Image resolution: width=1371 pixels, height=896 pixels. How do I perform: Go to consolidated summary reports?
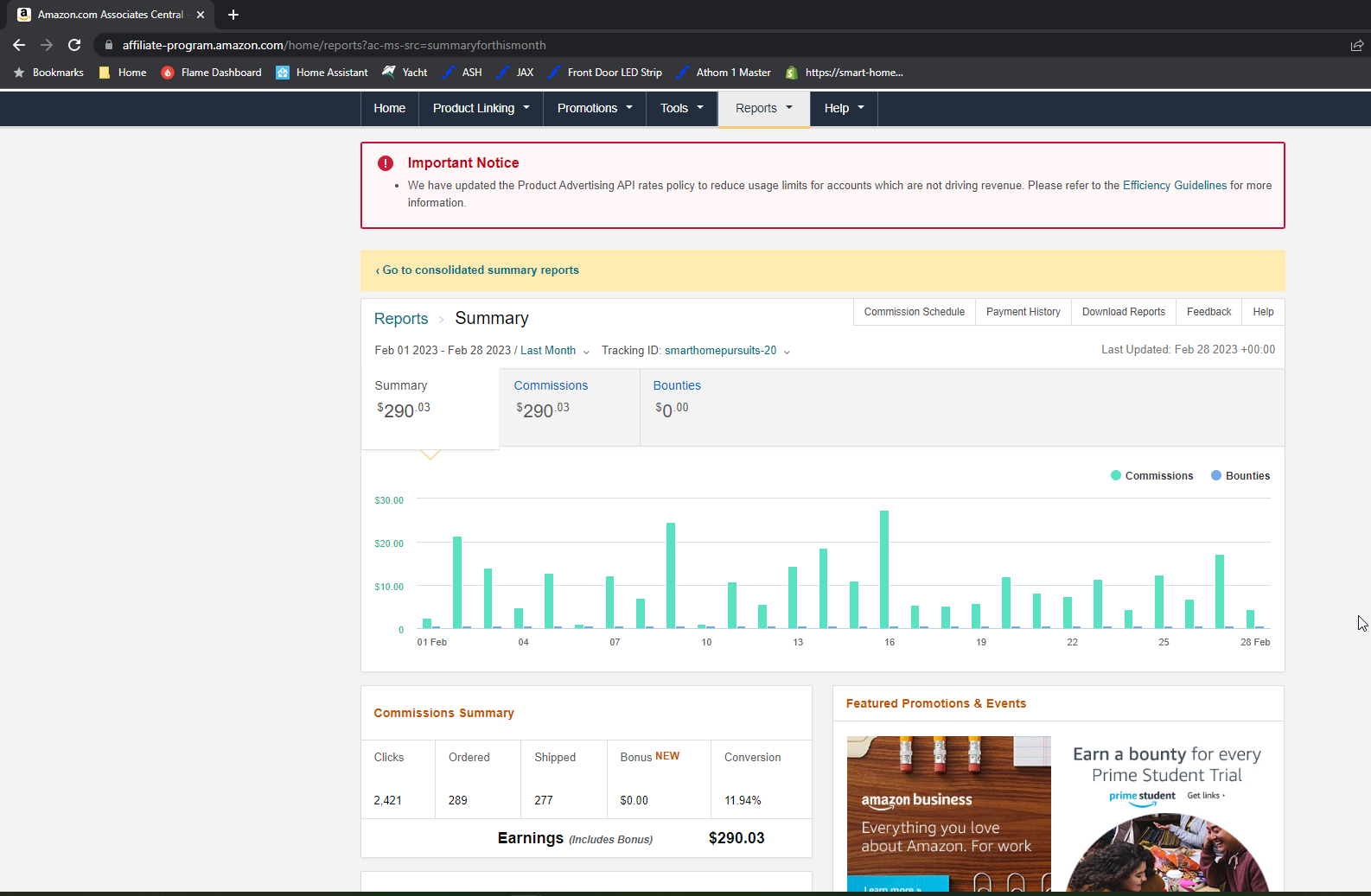click(477, 270)
